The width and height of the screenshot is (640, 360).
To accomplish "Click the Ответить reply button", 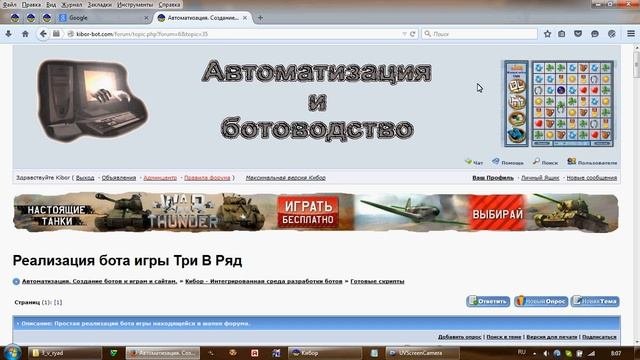I will pyautogui.click(x=488, y=301).
